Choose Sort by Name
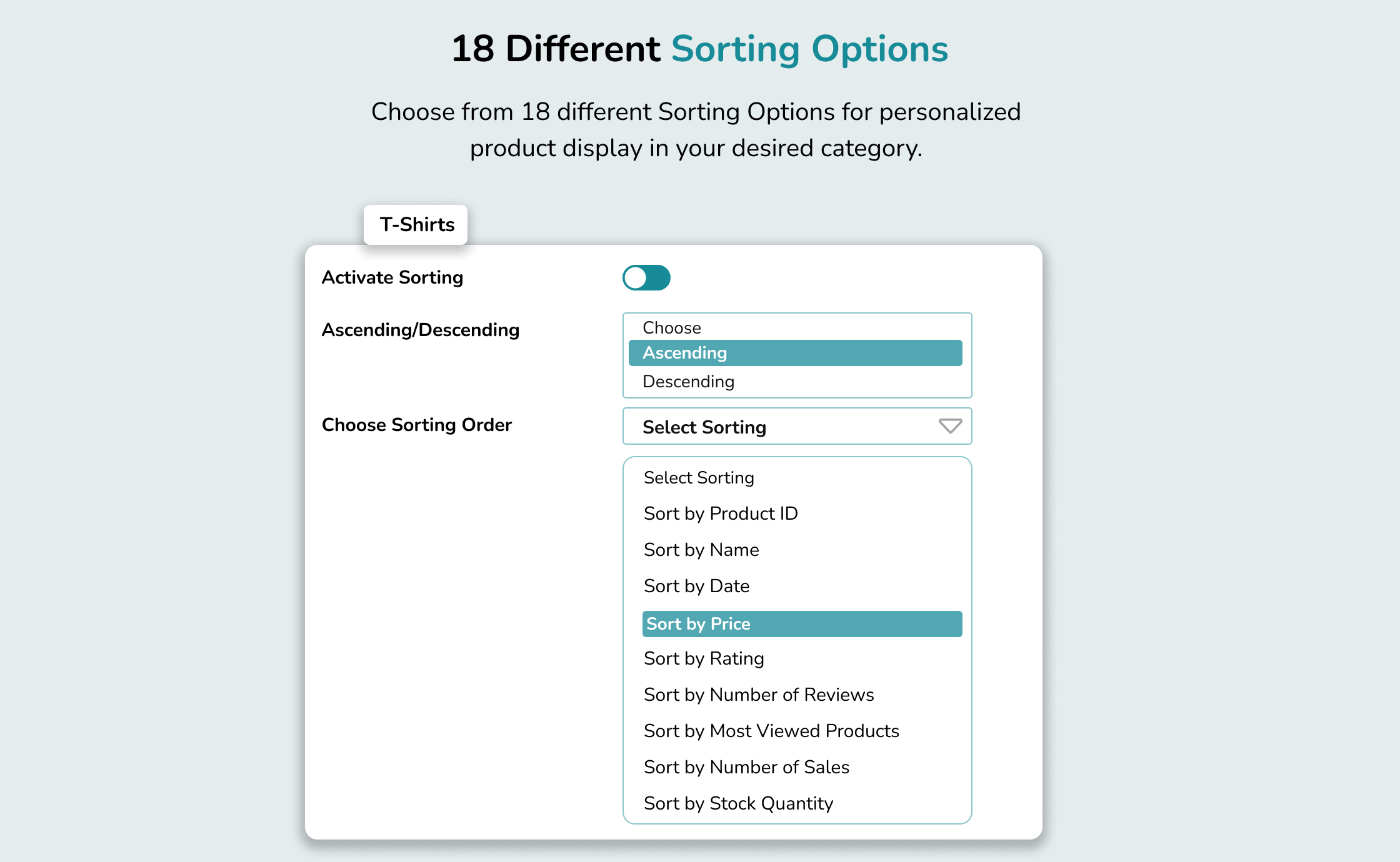Viewport: 1400px width, 862px height. [x=701, y=550]
